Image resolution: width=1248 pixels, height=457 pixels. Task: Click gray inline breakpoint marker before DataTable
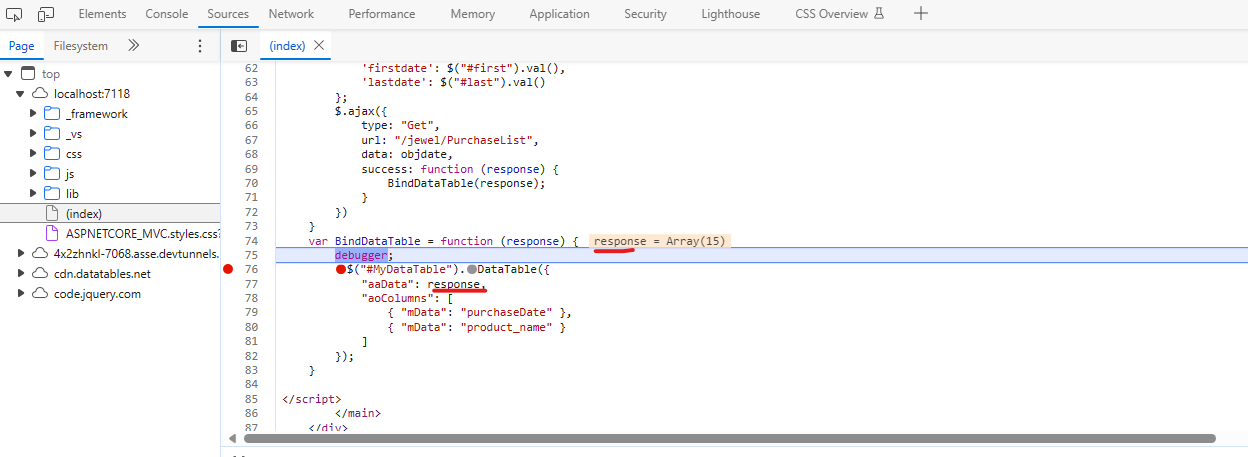pos(471,270)
